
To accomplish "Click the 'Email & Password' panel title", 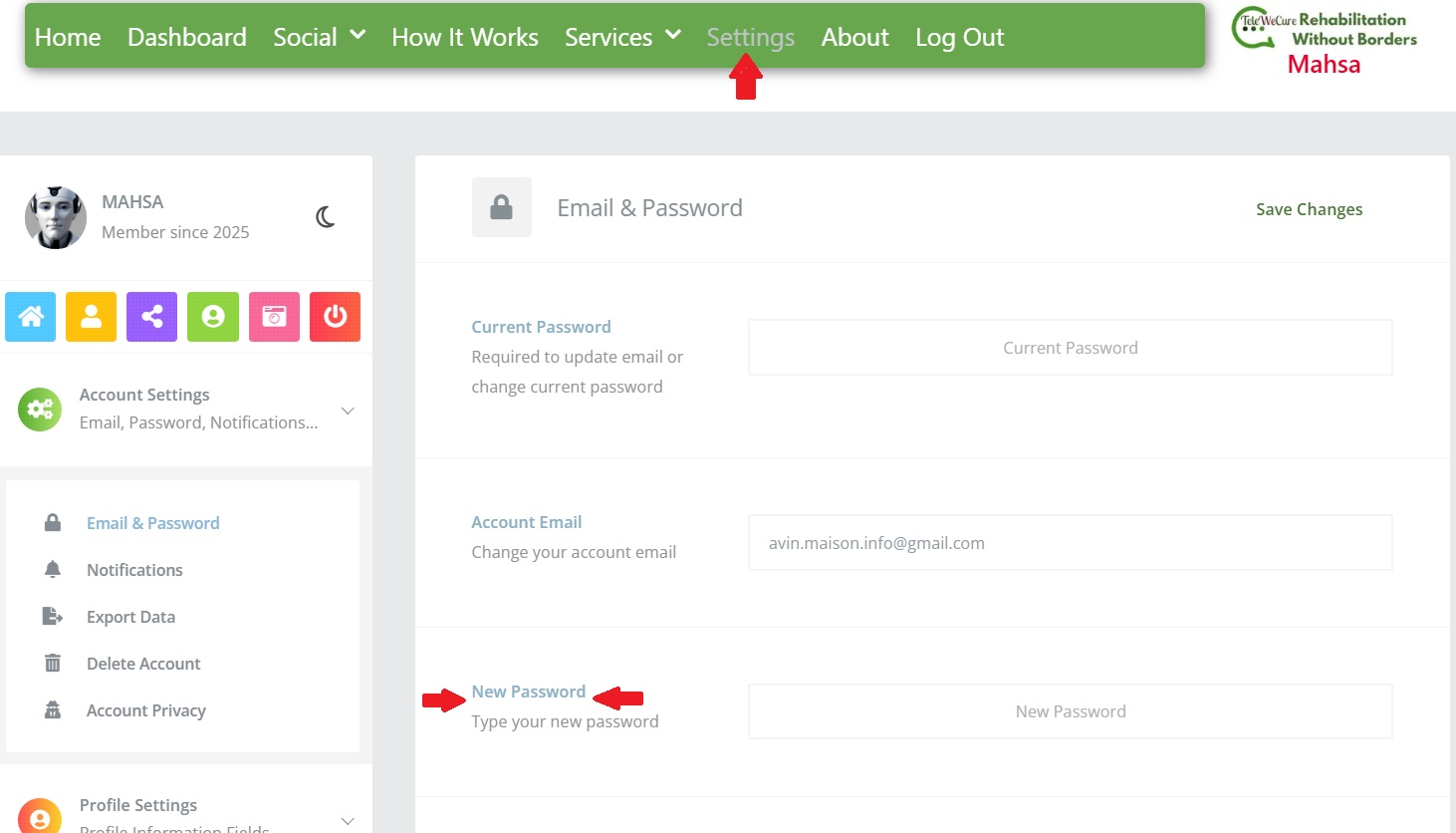I will coord(650,207).
